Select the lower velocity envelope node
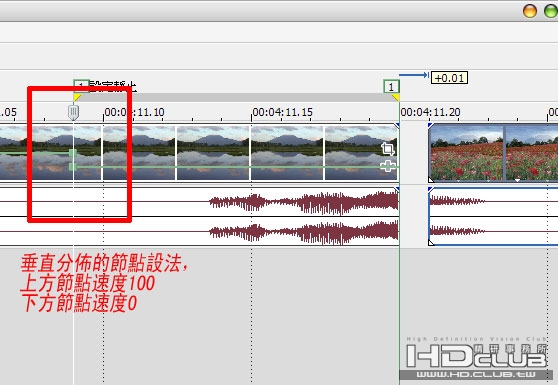 tap(73, 167)
